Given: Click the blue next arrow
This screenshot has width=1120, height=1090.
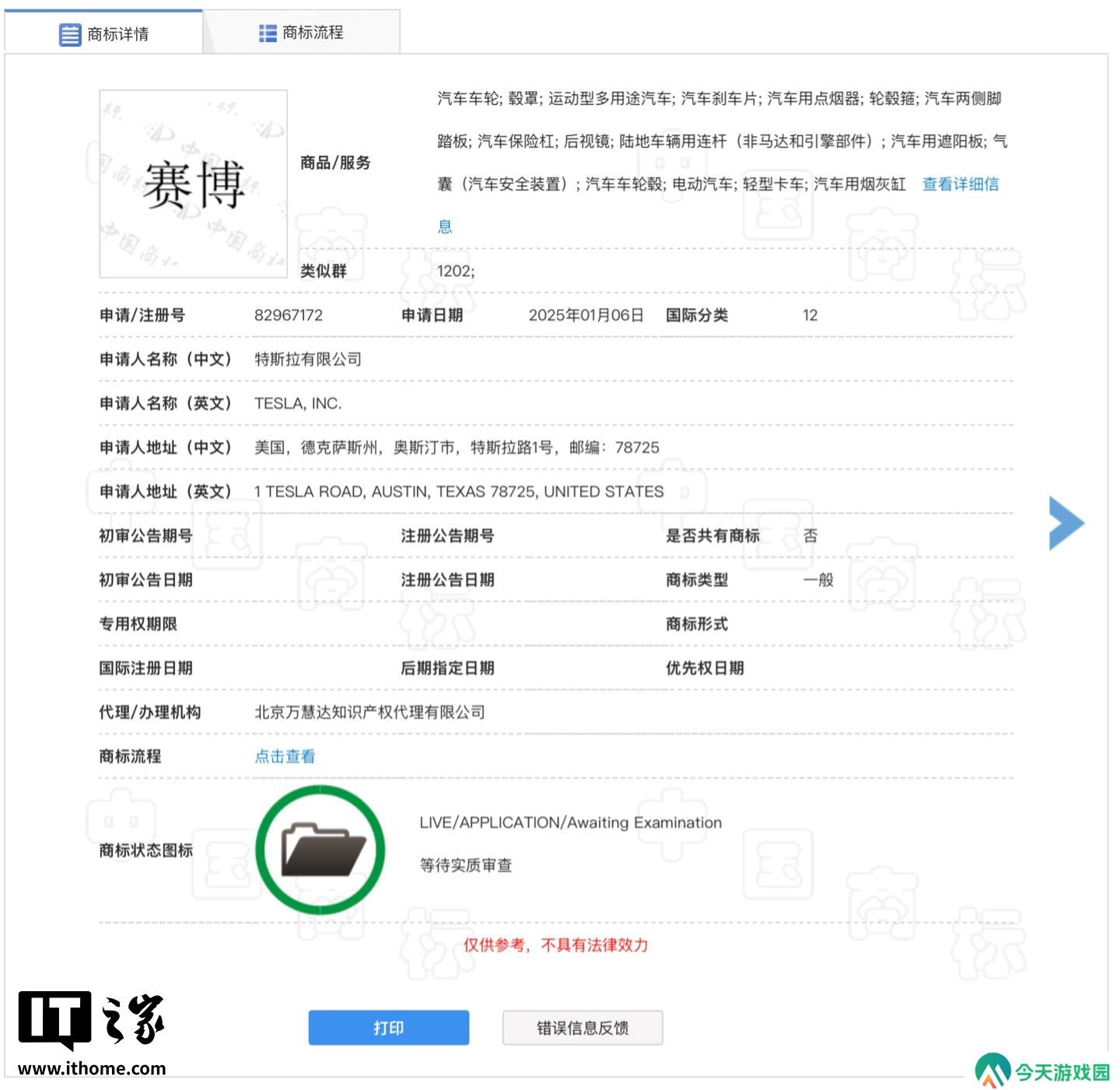Looking at the screenshot, I should [1066, 523].
